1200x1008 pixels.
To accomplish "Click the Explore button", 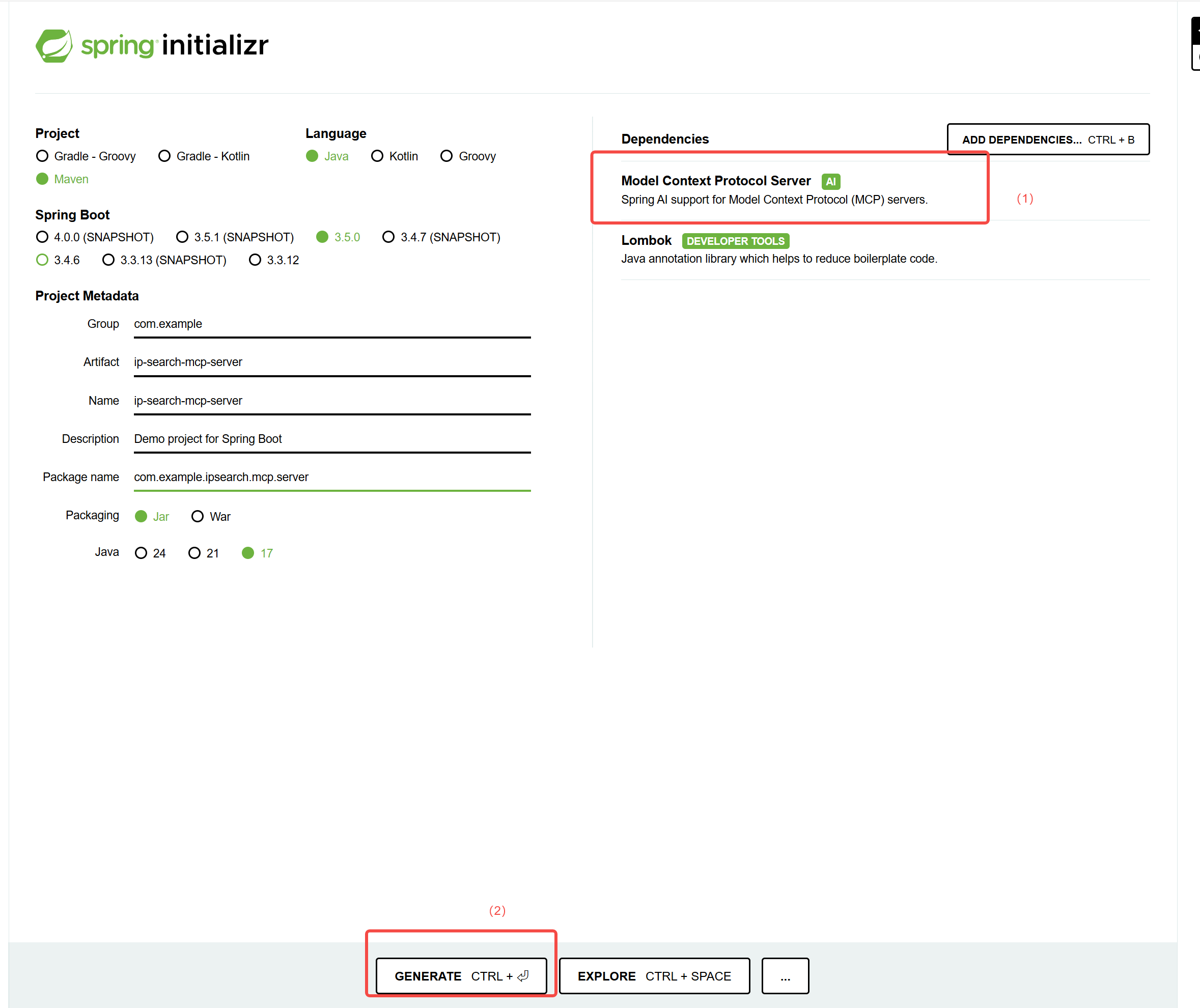I will 654,976.
